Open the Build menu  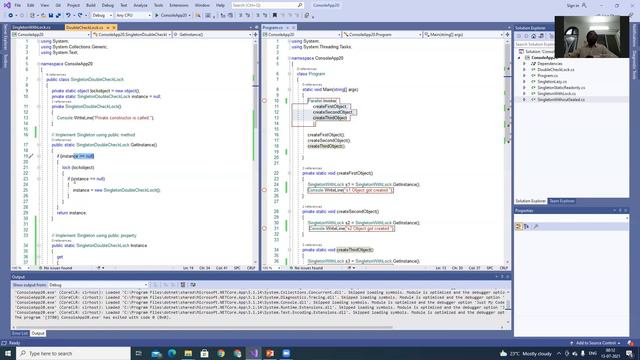click(91, 5)
